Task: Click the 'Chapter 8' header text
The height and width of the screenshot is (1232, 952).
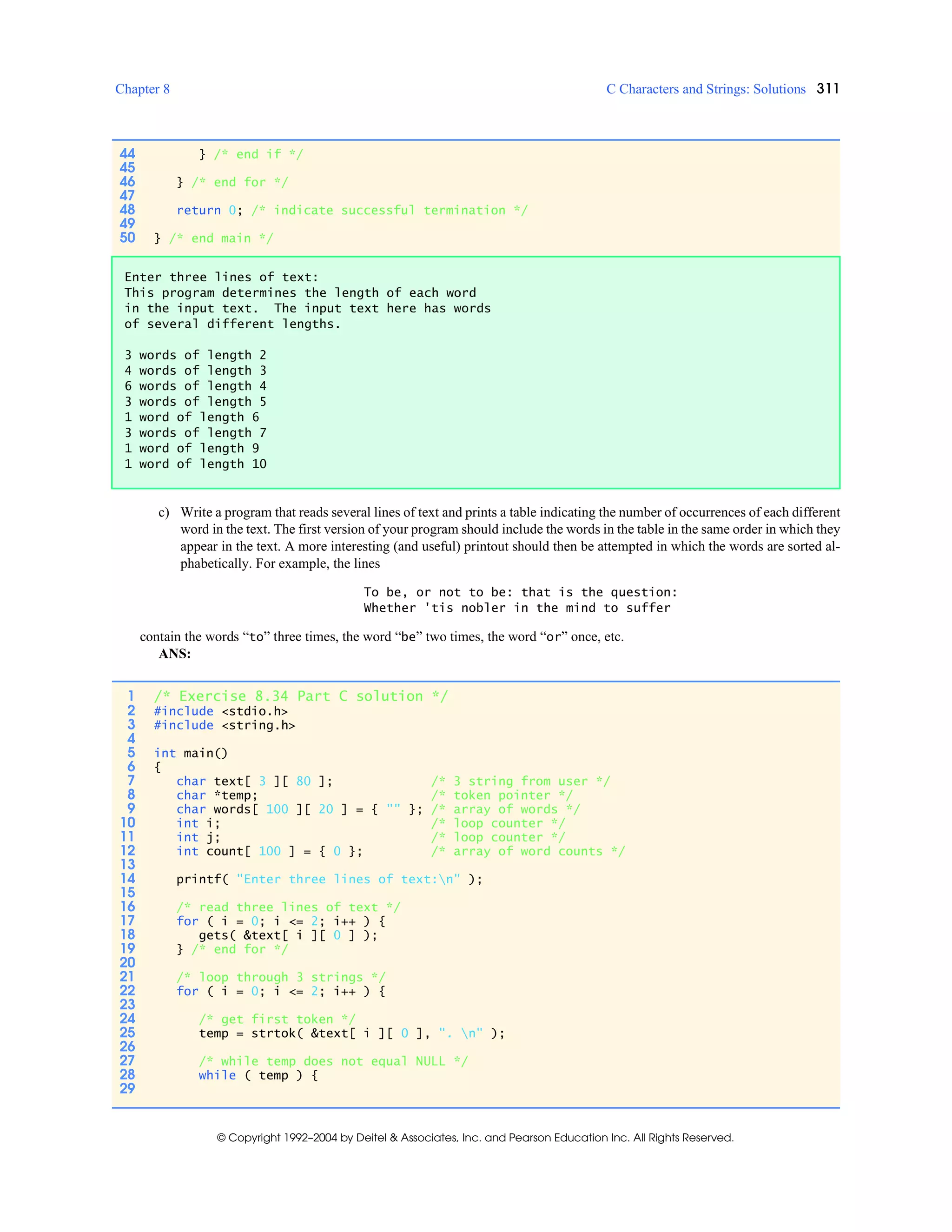Action: click(x=142, y=89)
